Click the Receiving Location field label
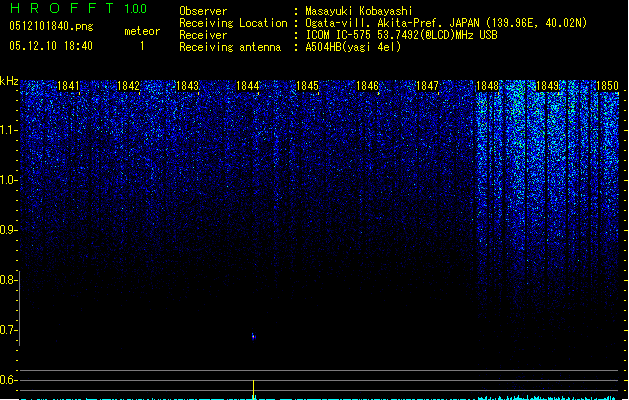 [x=233, y=23]
